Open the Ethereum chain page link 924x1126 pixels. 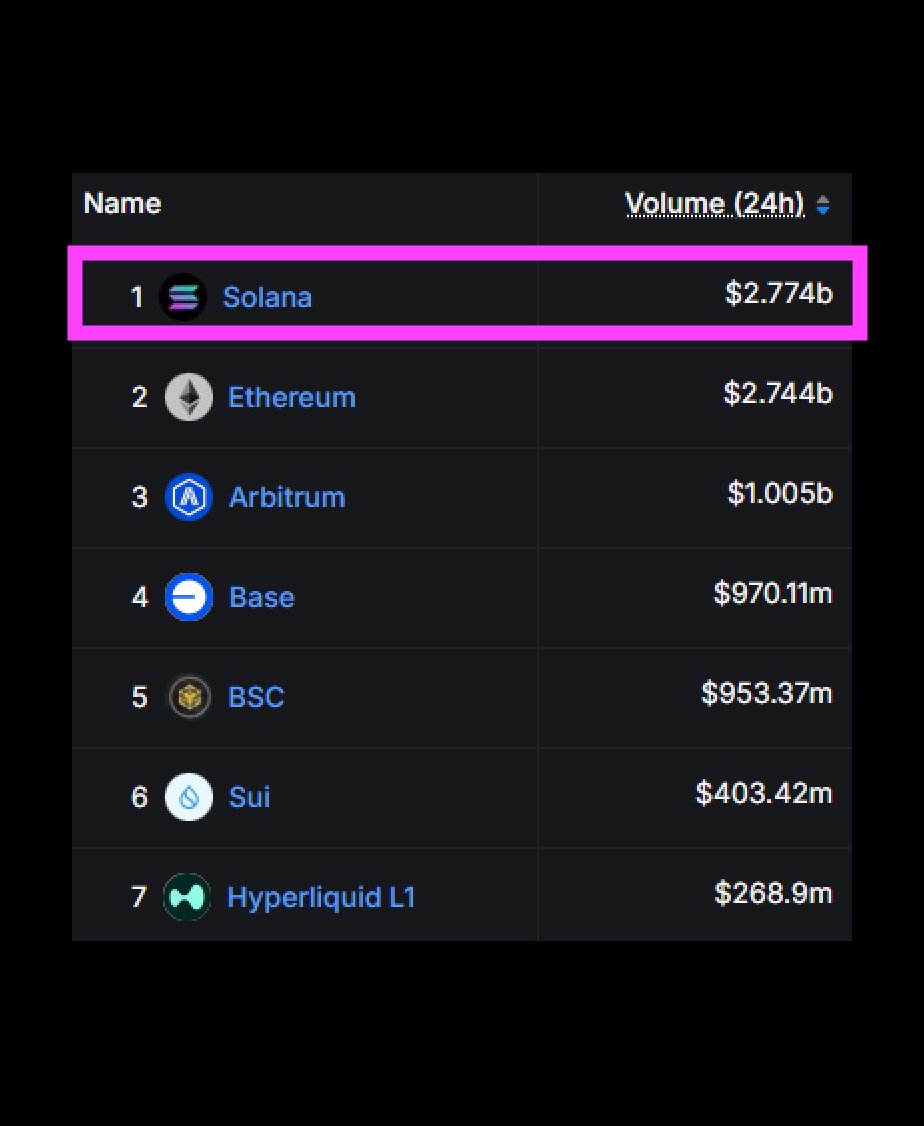[291, 397]
